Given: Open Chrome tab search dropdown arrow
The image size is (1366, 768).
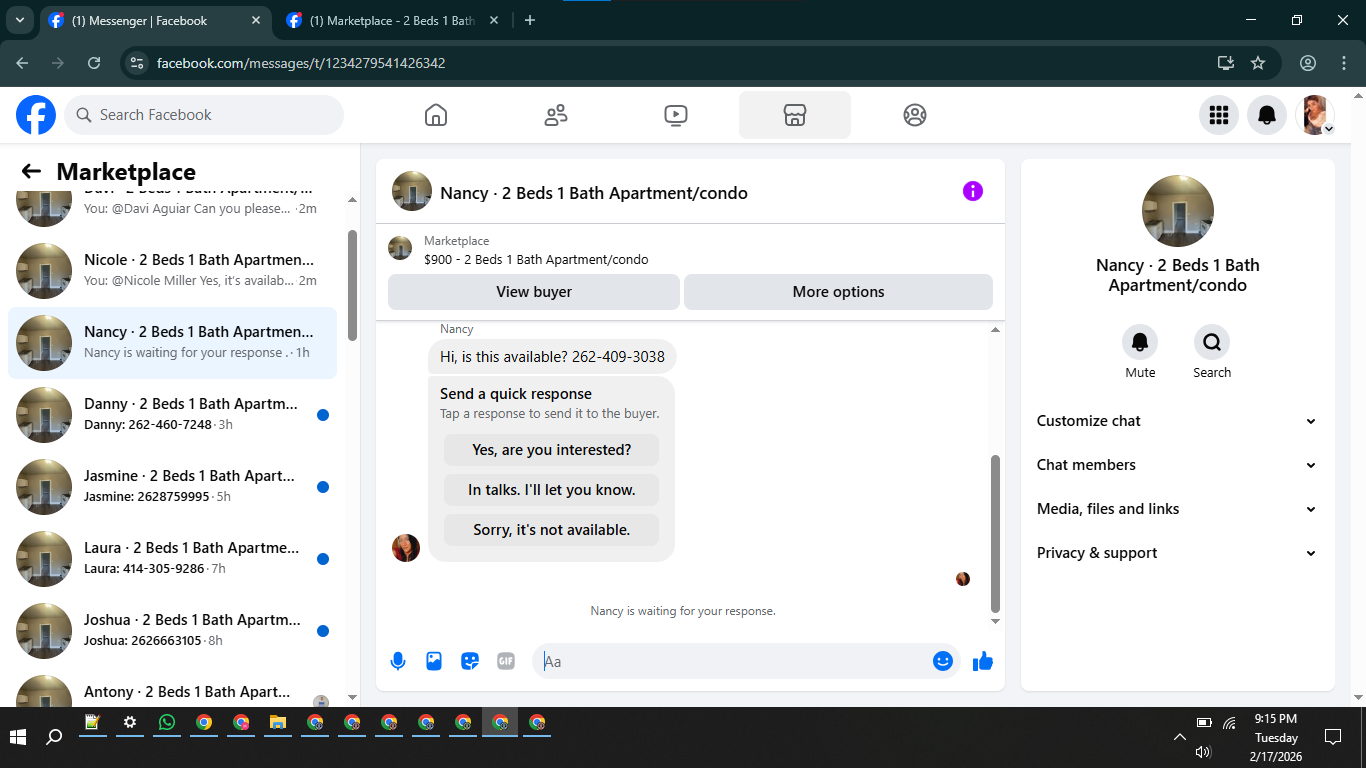Looking at the screenshot, I should tap(19, 20).
